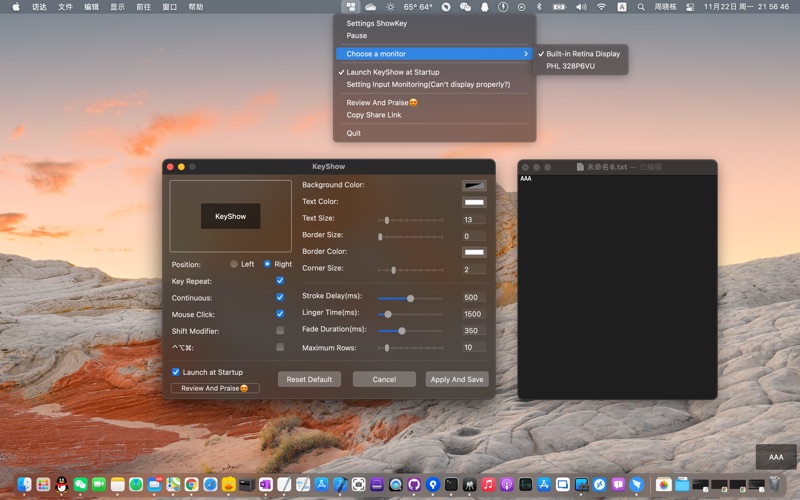This screenshot has height=500, width=800.
Task: Select the Right position radio button
Action: point(267,264)
